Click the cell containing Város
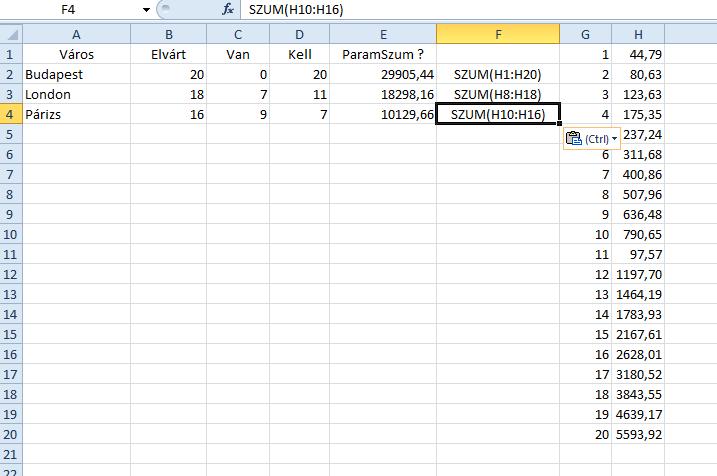The height and width of the screenshot is (476, 717). 76,54
